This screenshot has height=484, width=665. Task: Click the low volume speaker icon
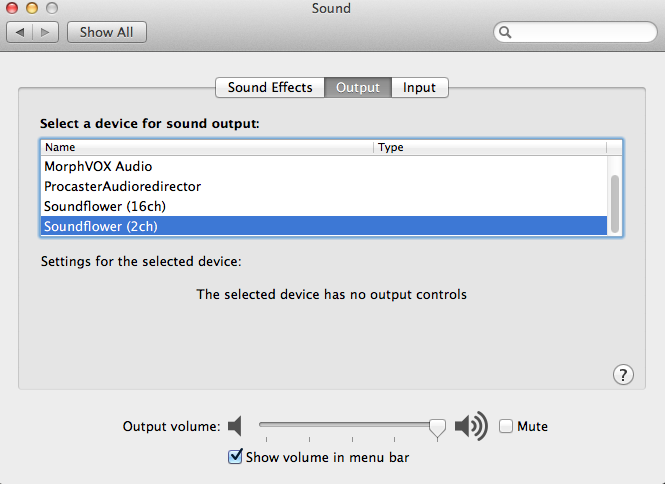tap(235, 427)
